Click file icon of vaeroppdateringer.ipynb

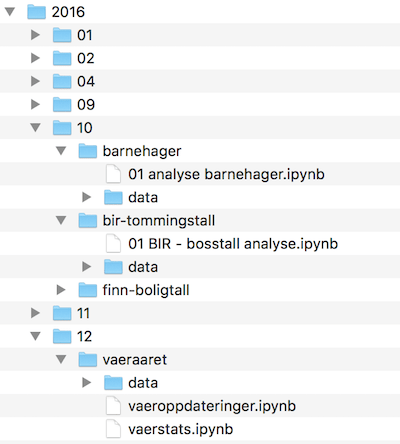(113, 406)
